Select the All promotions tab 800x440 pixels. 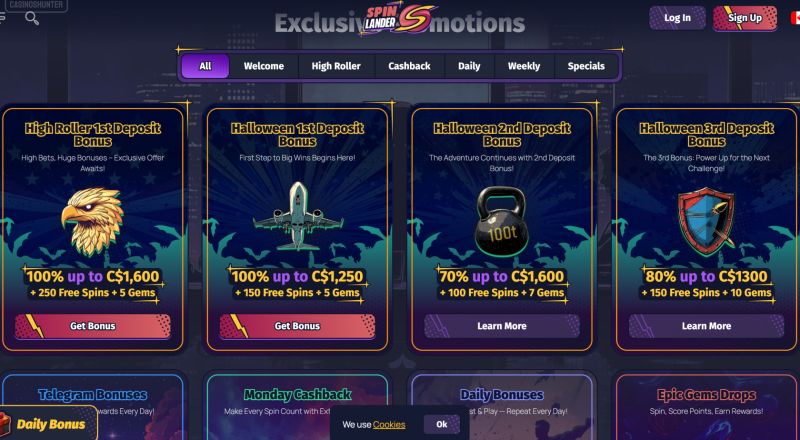[205, 66]
